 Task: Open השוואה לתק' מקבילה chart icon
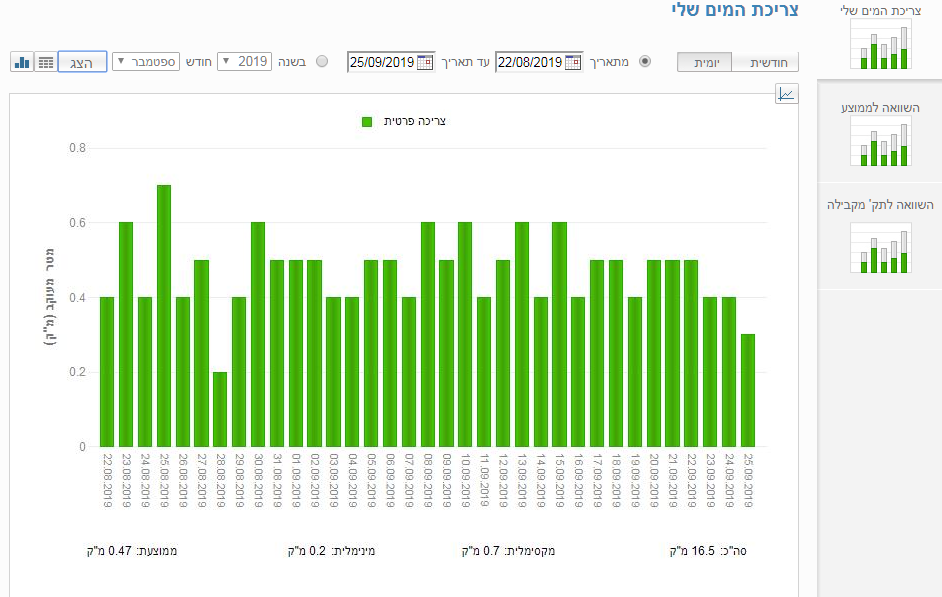(880, 248)
